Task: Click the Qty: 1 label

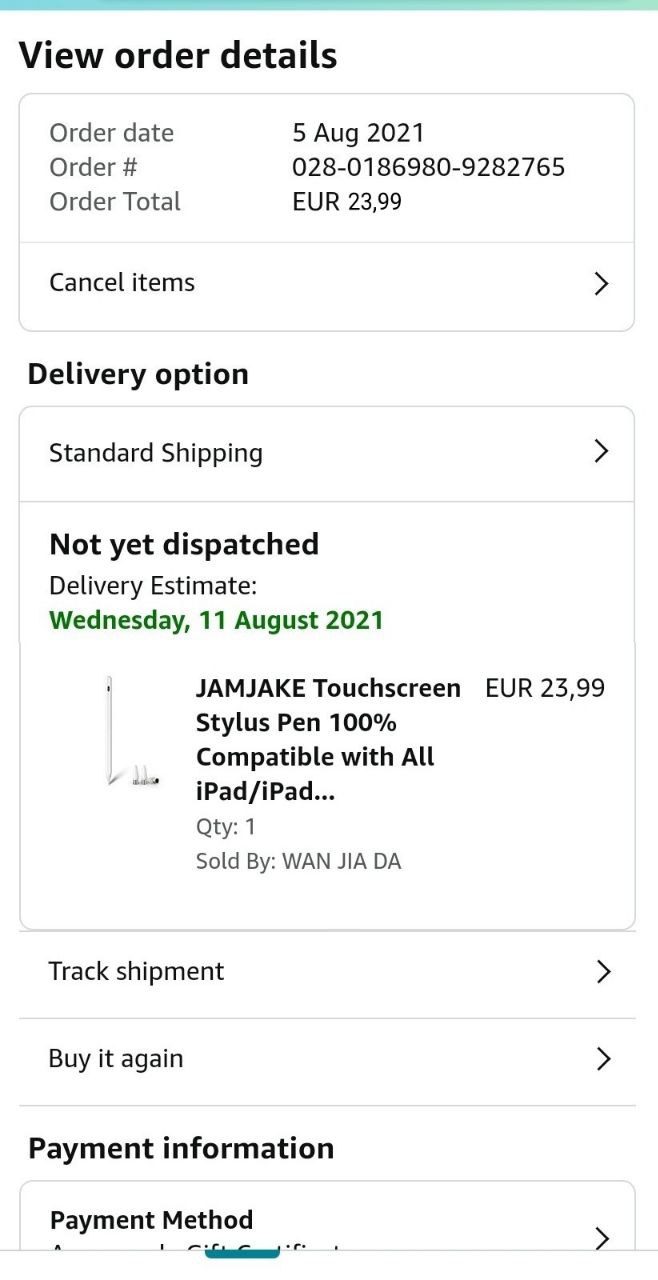Action: (226, 827)
